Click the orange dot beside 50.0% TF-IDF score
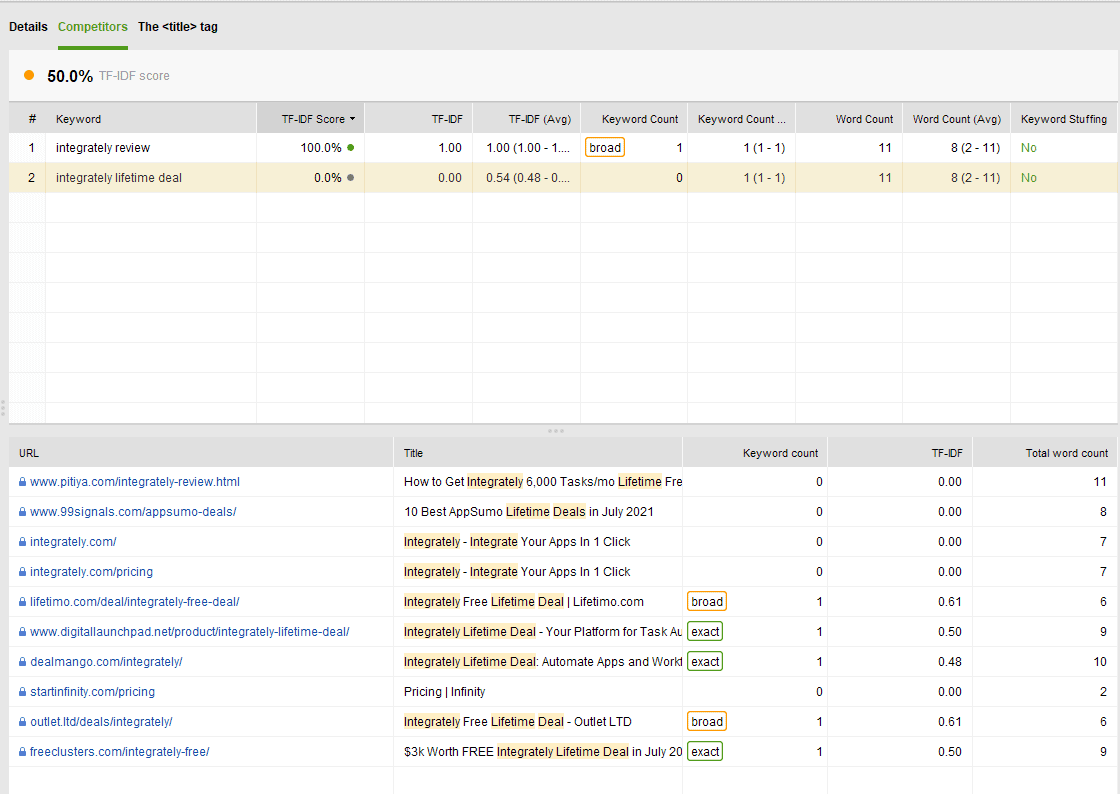The height and width of the screenshot is (794, 1120). point(29,75)
